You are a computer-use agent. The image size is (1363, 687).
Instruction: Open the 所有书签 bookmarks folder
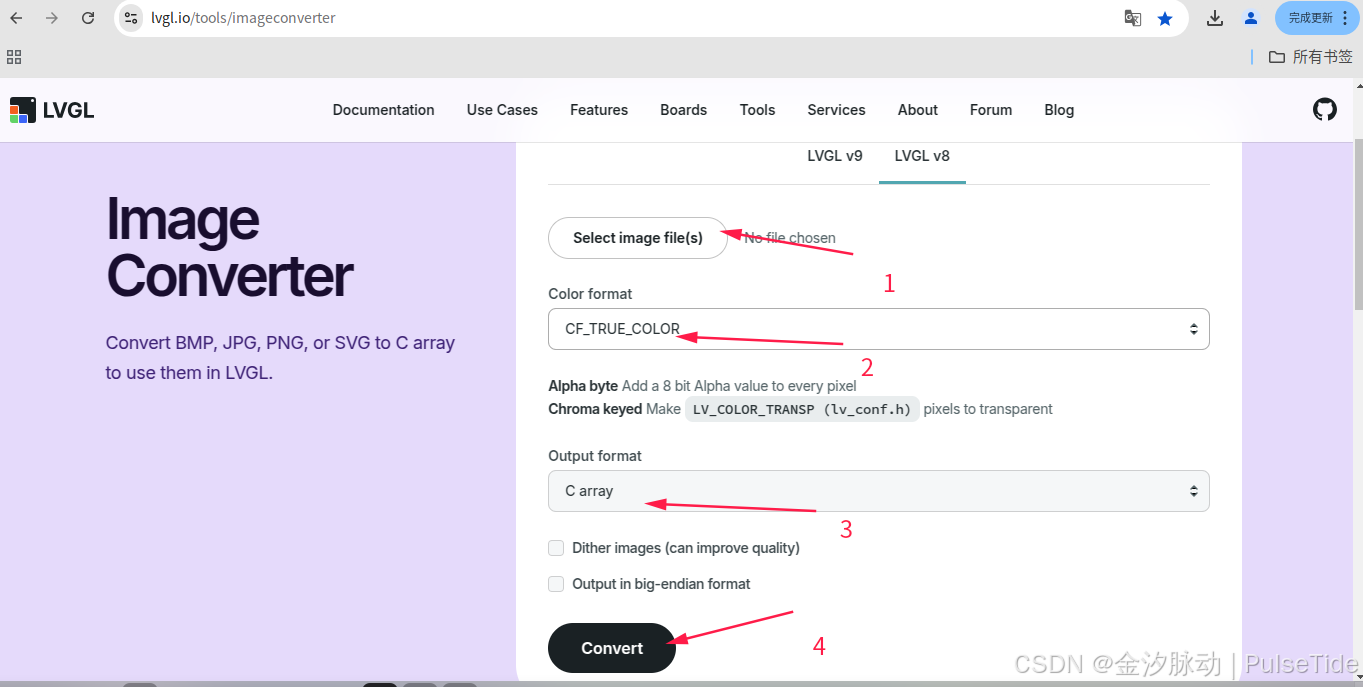click(1310, 57)
